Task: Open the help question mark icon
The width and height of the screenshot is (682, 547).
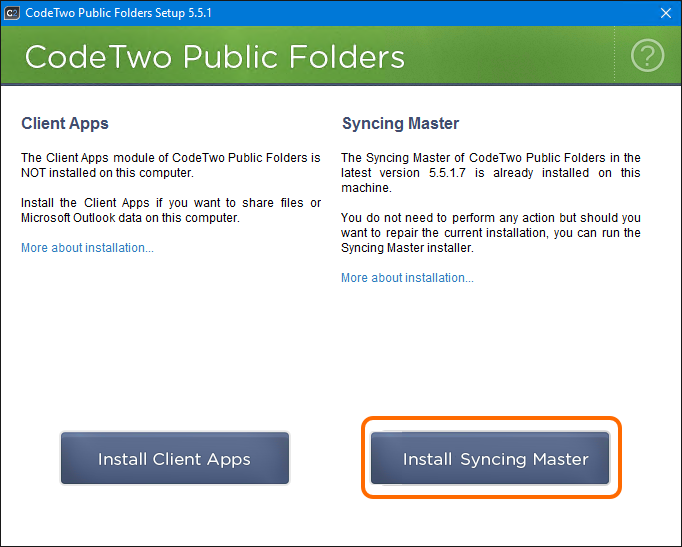Action: click(x=647, y=55)
